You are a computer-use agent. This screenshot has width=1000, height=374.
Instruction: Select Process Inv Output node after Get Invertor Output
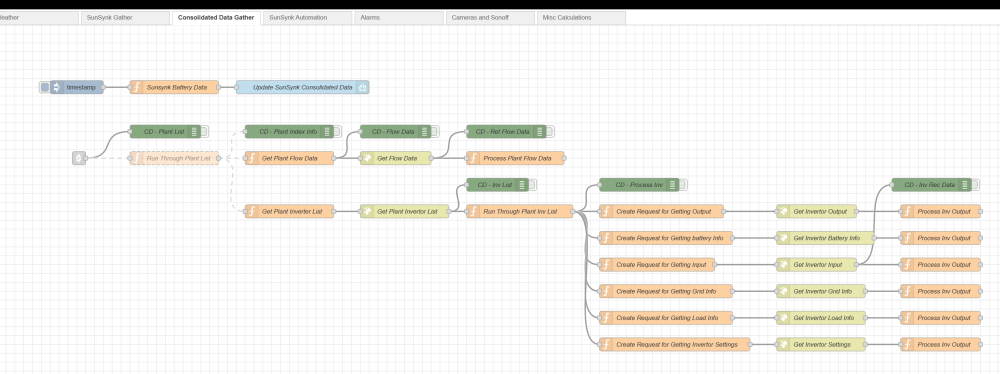coord(940,211)
